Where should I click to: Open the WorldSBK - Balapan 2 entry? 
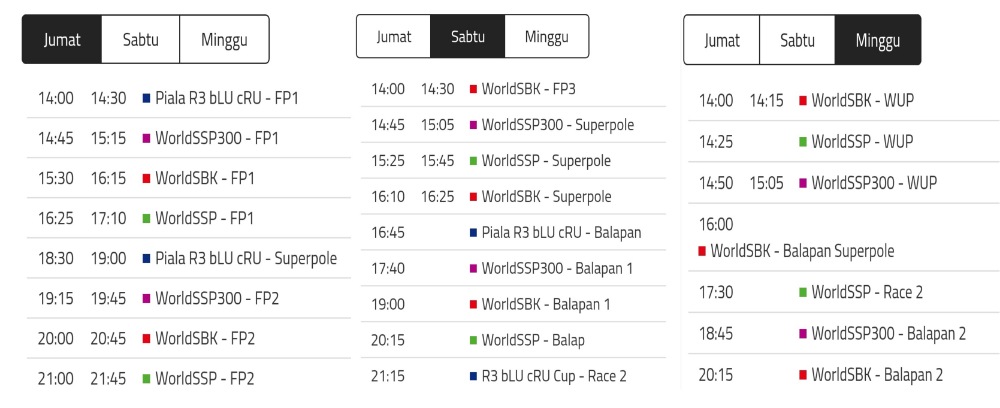pyautogui.click(x=877, y=375)
